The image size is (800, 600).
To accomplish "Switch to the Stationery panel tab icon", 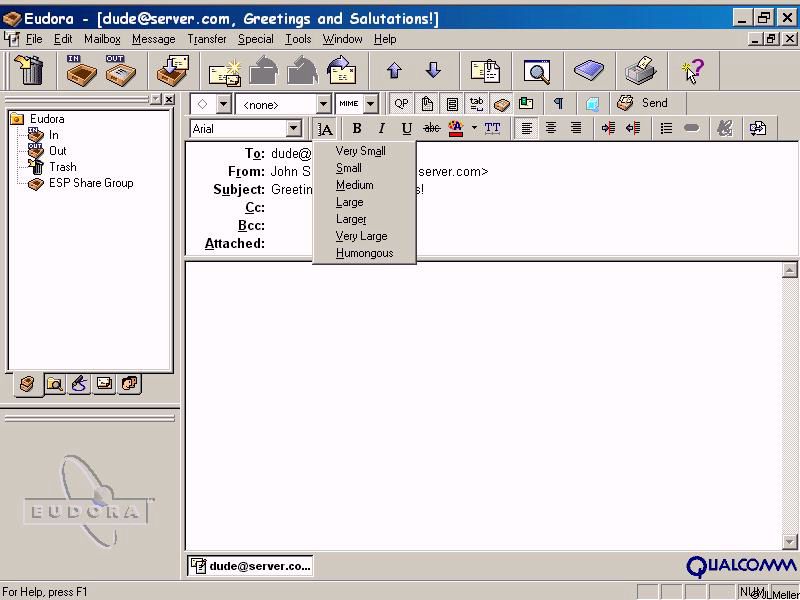I will 104,384.
